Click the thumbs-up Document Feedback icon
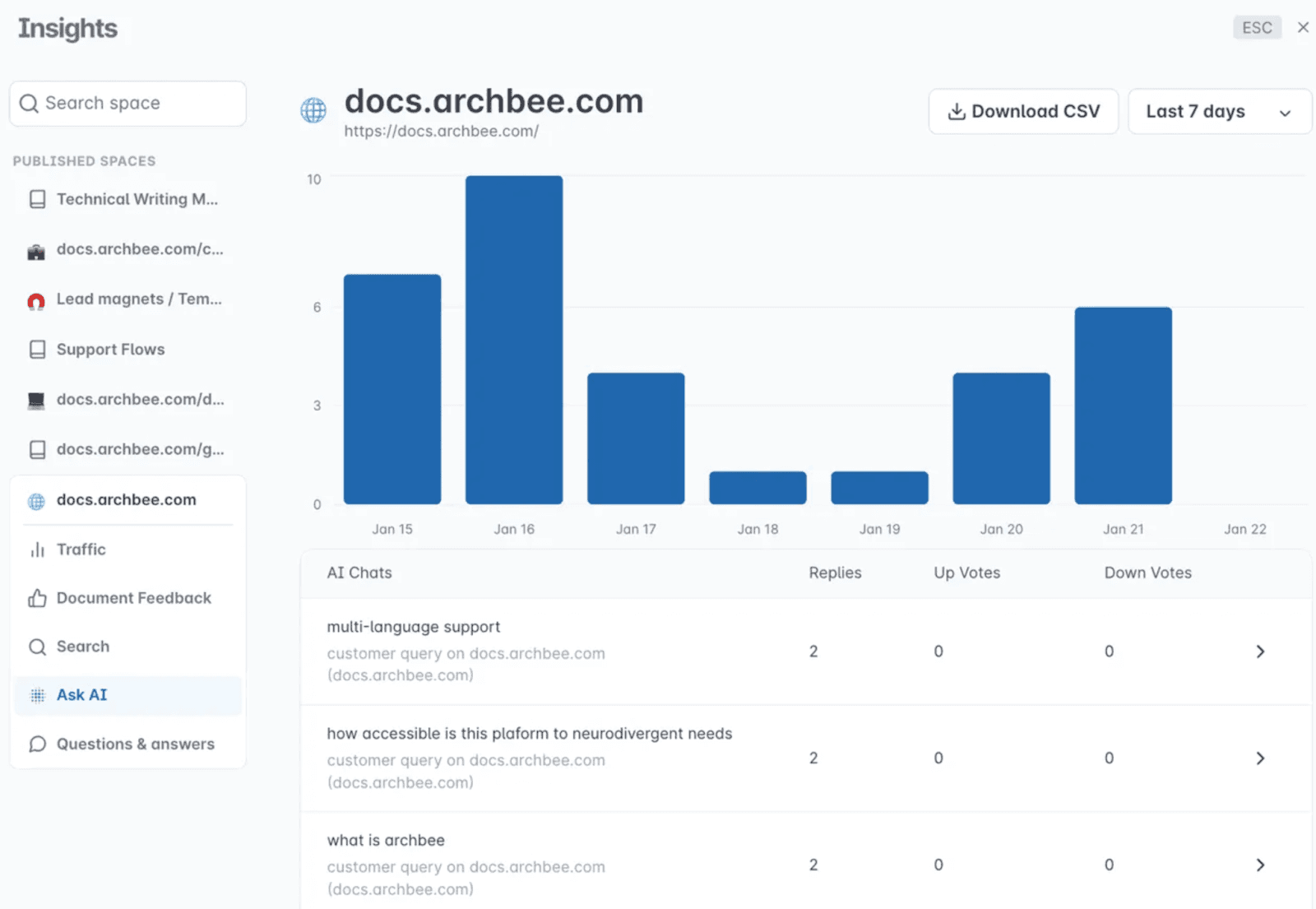 (37, 598)
